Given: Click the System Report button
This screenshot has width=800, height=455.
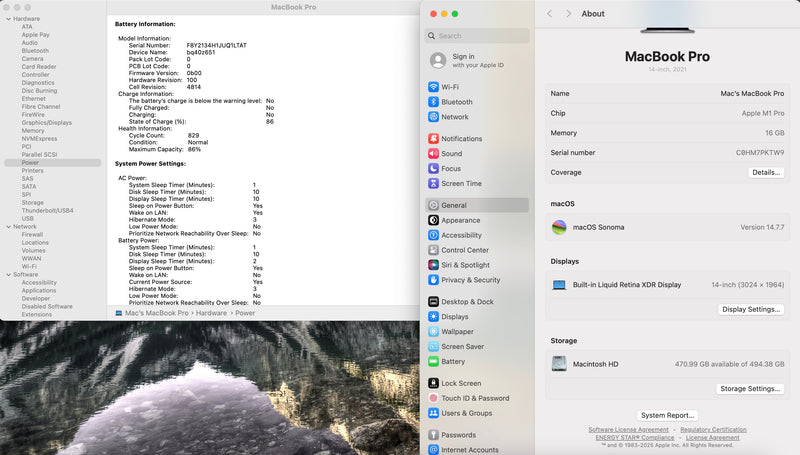Looking at the screenshot, I should (667, 415).
